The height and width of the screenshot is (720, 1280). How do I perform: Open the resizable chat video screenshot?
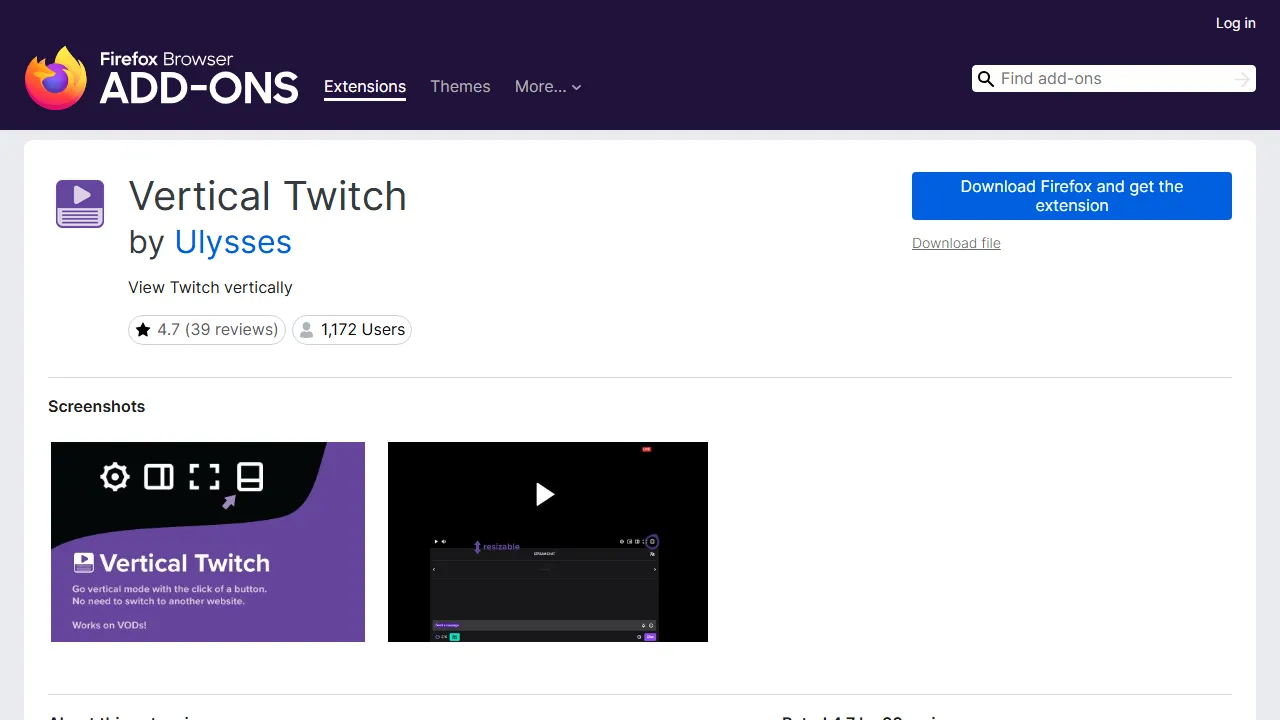547,541
